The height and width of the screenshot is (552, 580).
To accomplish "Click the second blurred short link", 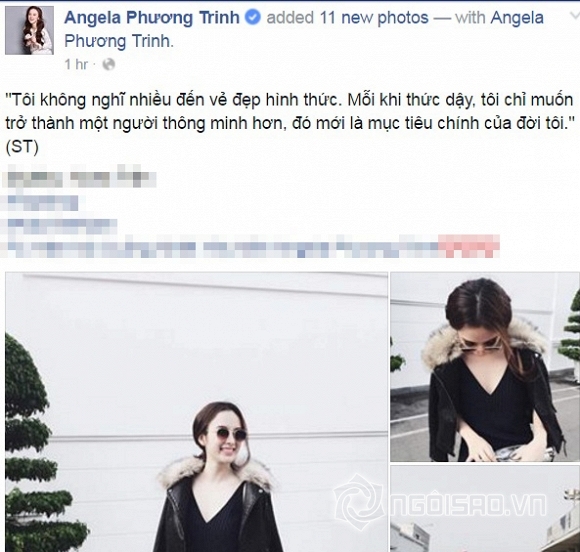I will point(43,203).
